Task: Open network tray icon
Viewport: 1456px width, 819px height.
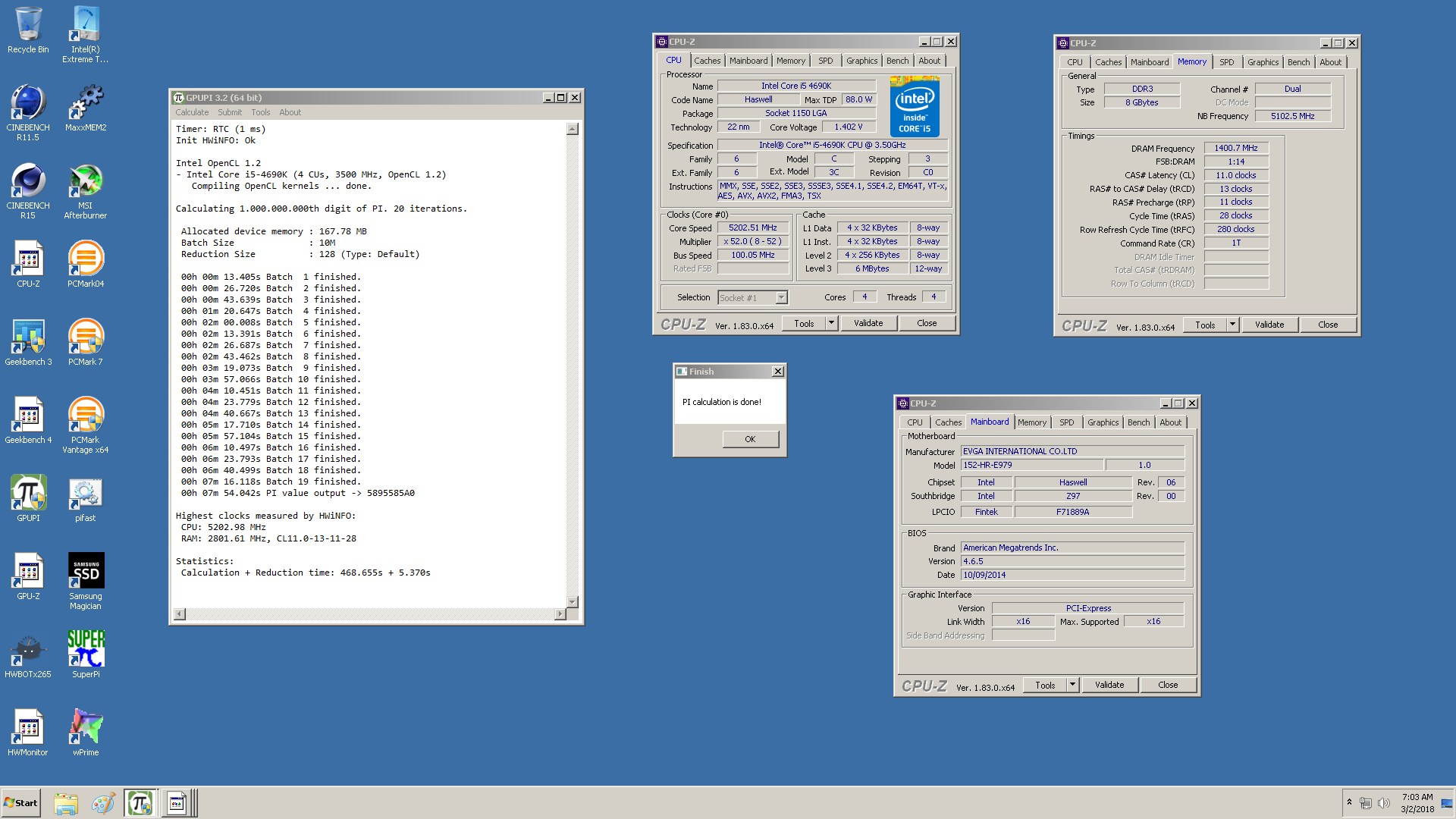Action: coord(1366,803)
